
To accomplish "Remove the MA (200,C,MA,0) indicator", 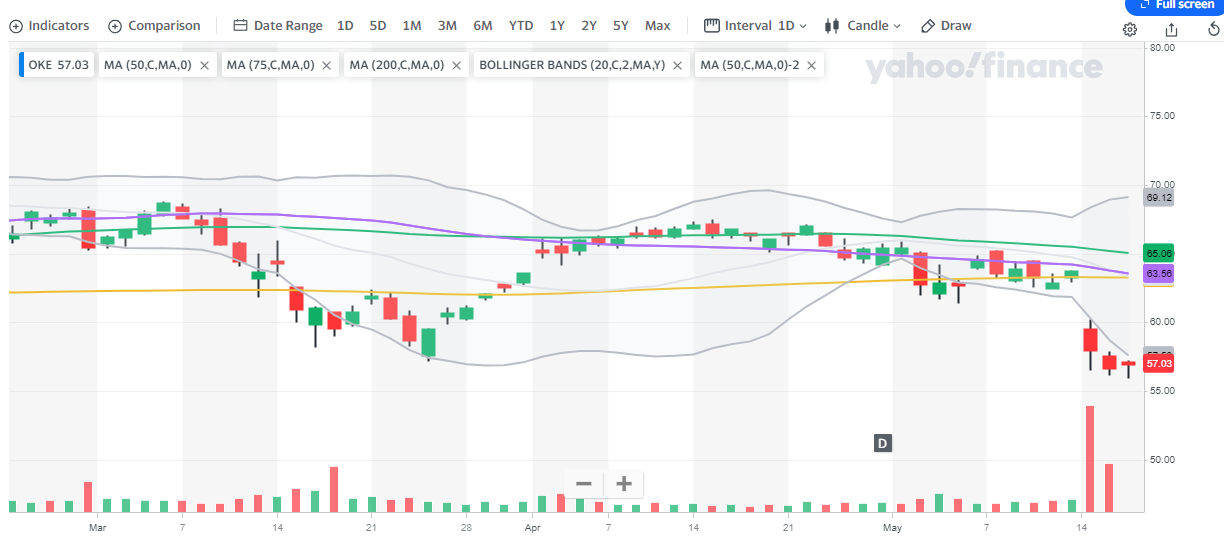I will pyautogui.click(x=456, y=65).
